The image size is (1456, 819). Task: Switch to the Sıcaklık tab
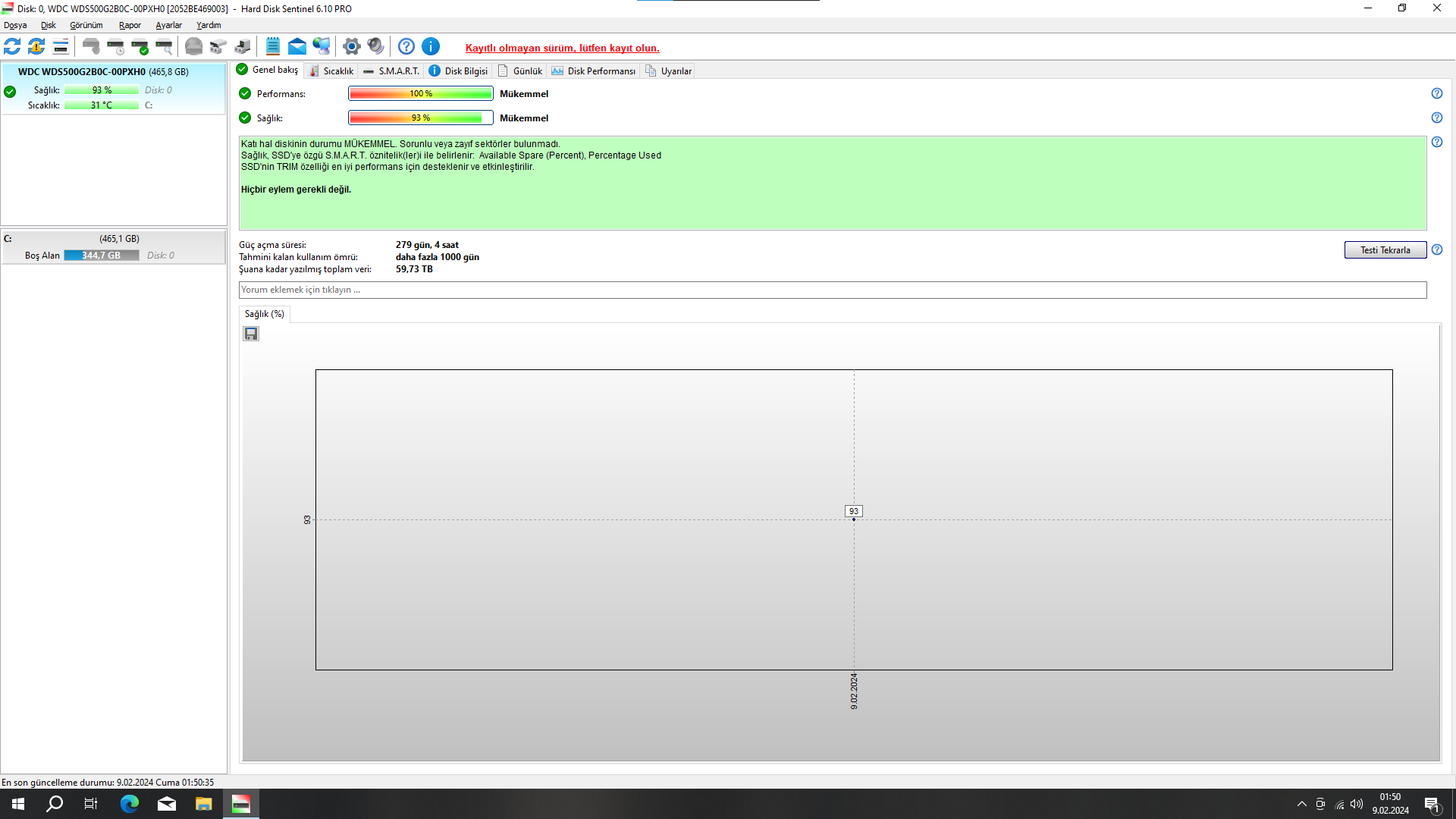point(331,71)
